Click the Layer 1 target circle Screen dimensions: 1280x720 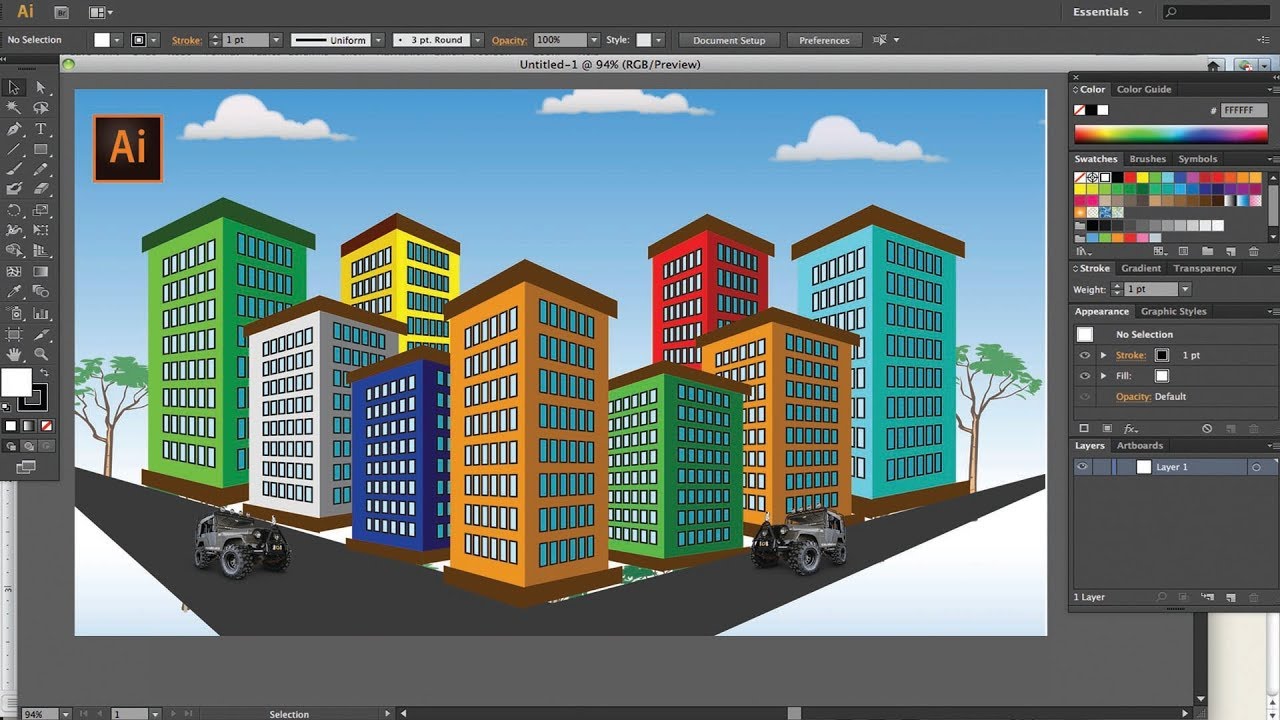pos(1256,467)
